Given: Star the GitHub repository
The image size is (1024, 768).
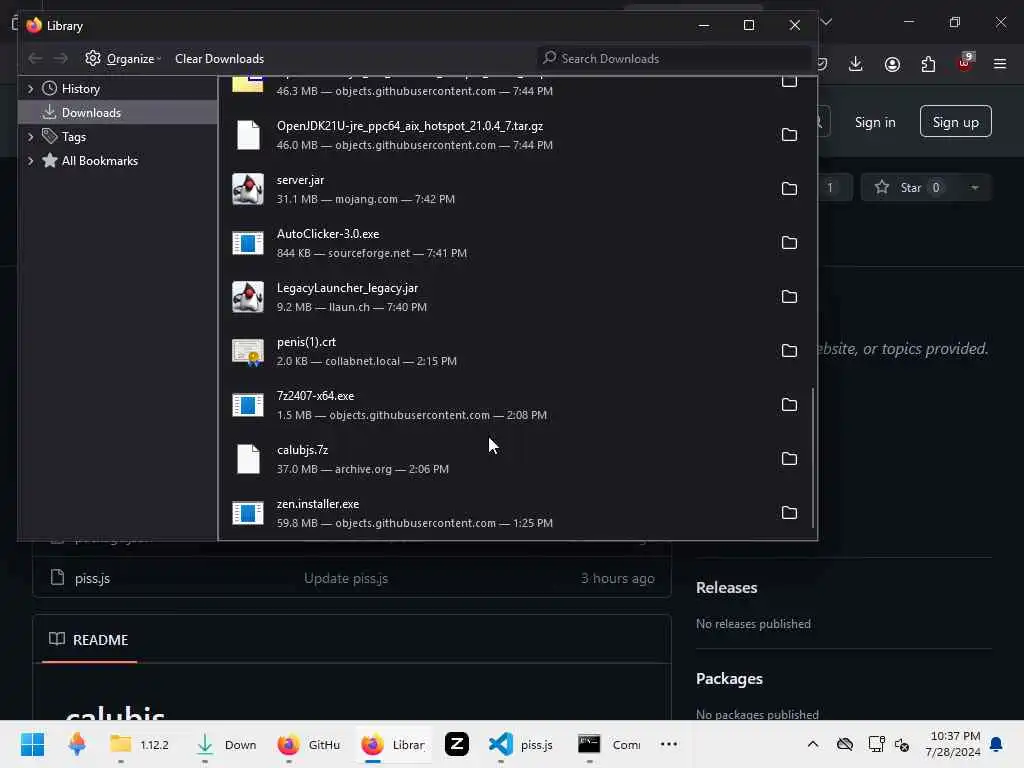Looking at the screenshot, I should pos(910,188).
